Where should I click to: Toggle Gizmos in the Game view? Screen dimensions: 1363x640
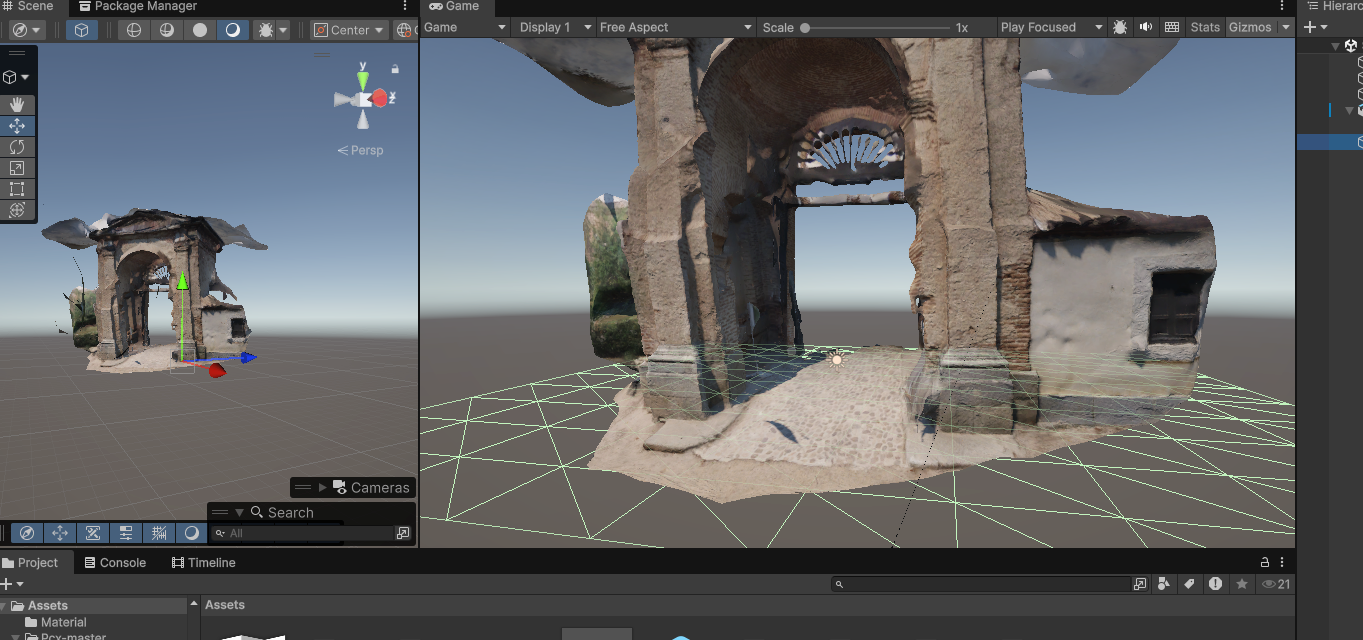tap(1250, 27)
